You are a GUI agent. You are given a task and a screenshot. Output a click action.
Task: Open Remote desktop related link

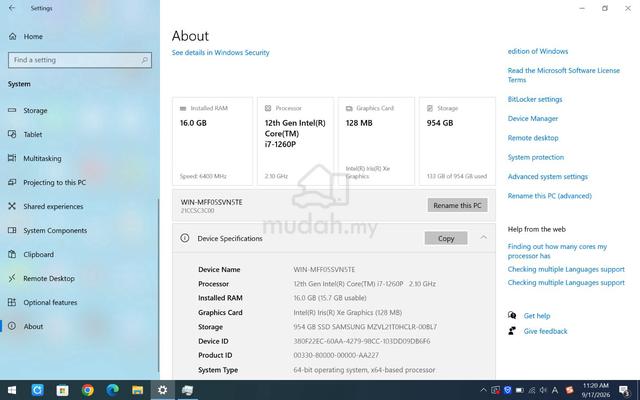[x=533, y=138]
